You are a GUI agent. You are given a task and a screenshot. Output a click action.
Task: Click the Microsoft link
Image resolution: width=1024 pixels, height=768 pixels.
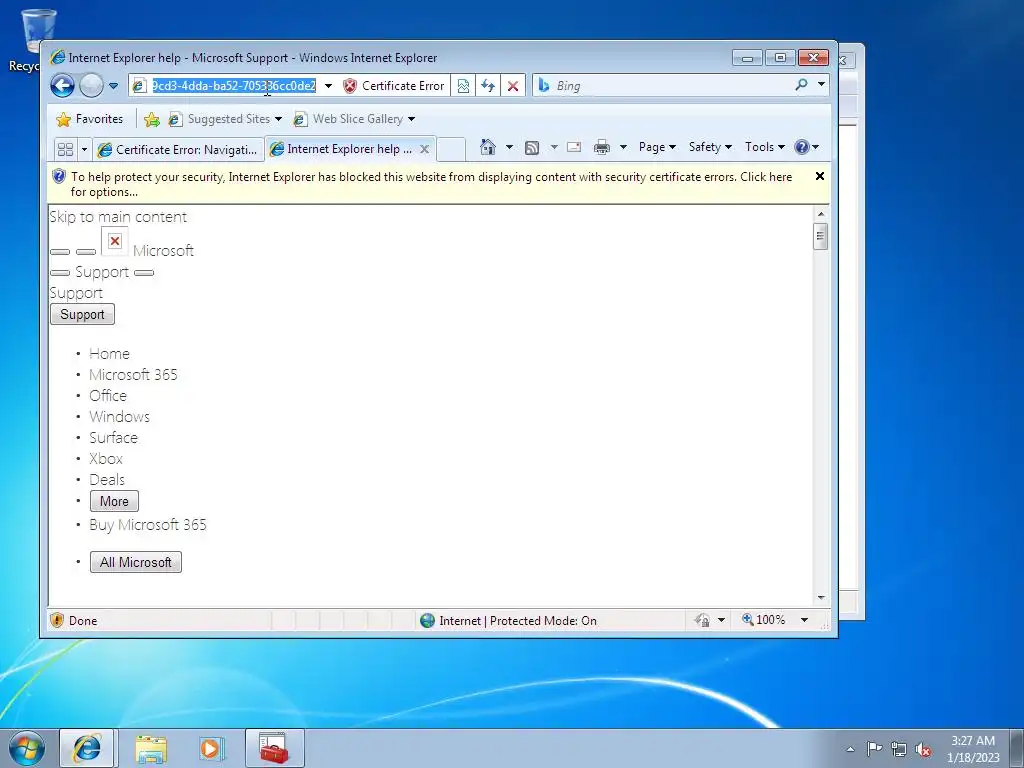tap(163, 251)
